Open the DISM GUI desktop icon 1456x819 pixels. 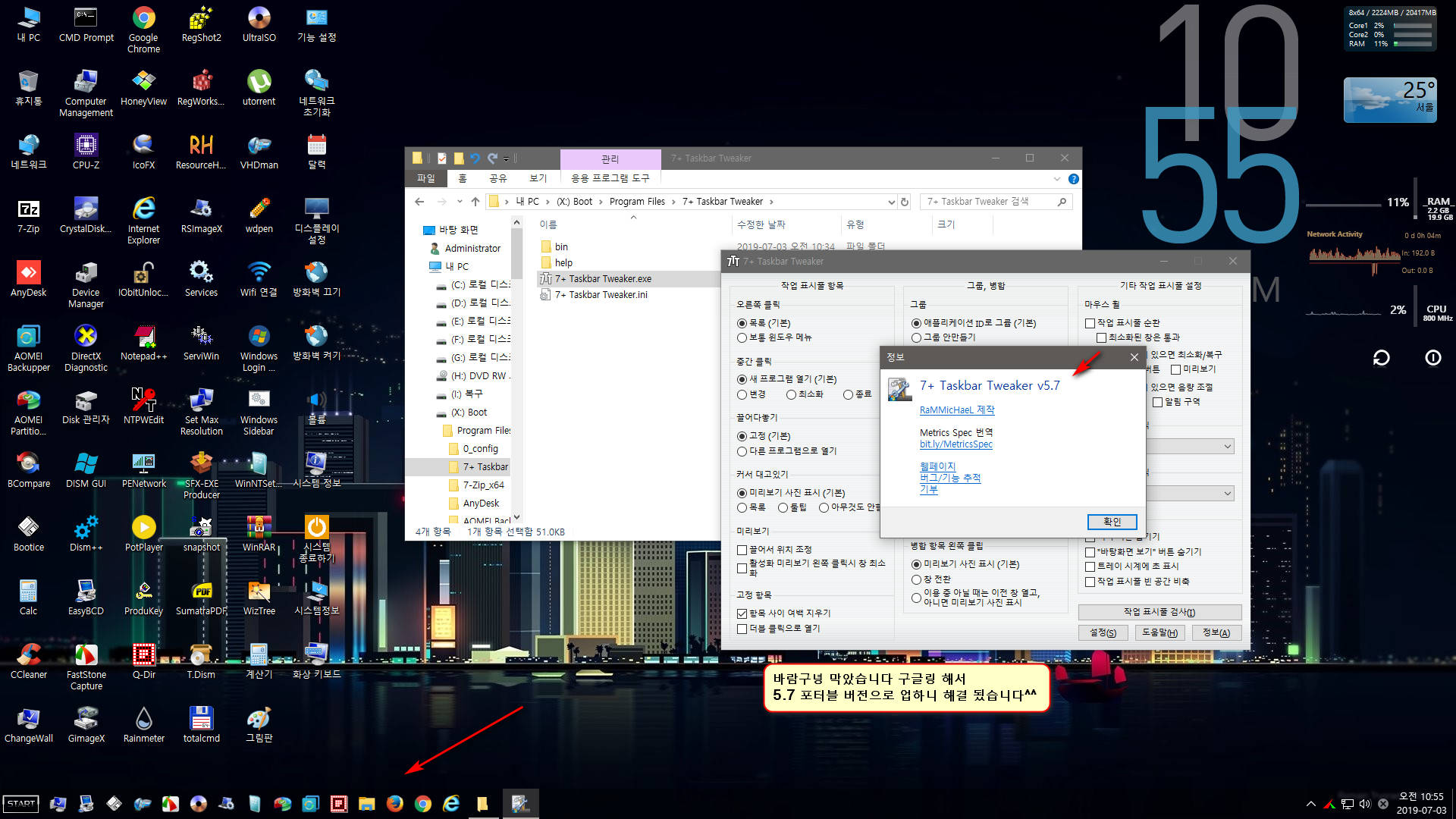coord(86,471)
